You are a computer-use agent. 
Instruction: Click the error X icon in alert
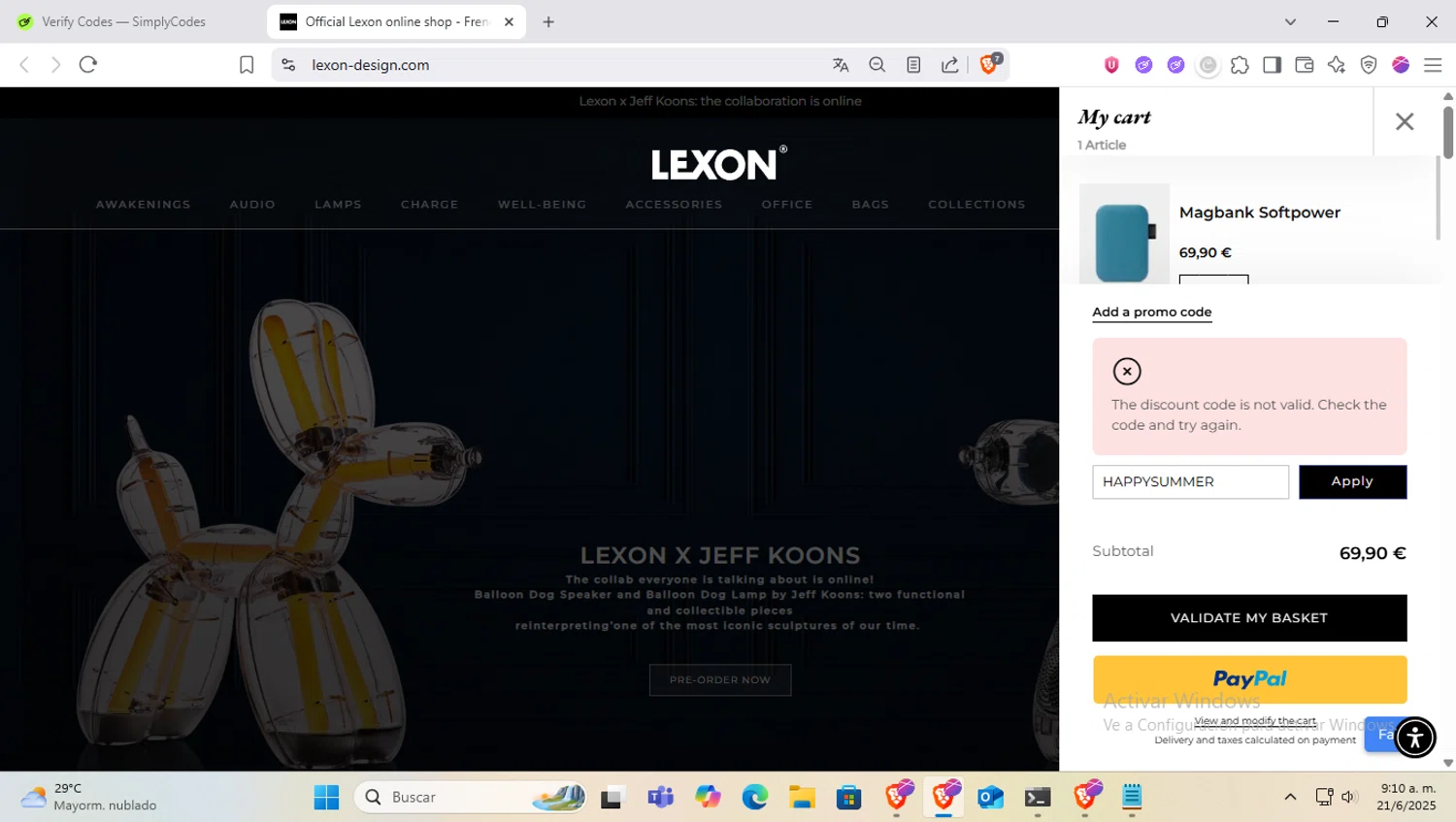pos(1127,372)
